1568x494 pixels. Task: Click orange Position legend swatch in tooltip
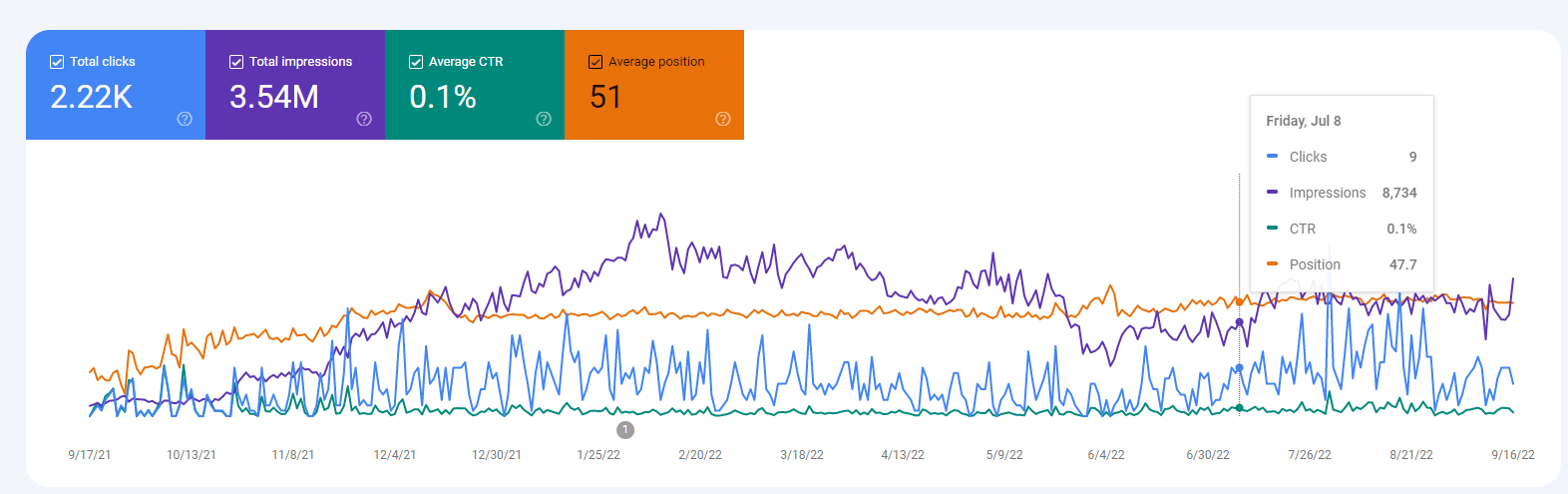pos(1272,264)
